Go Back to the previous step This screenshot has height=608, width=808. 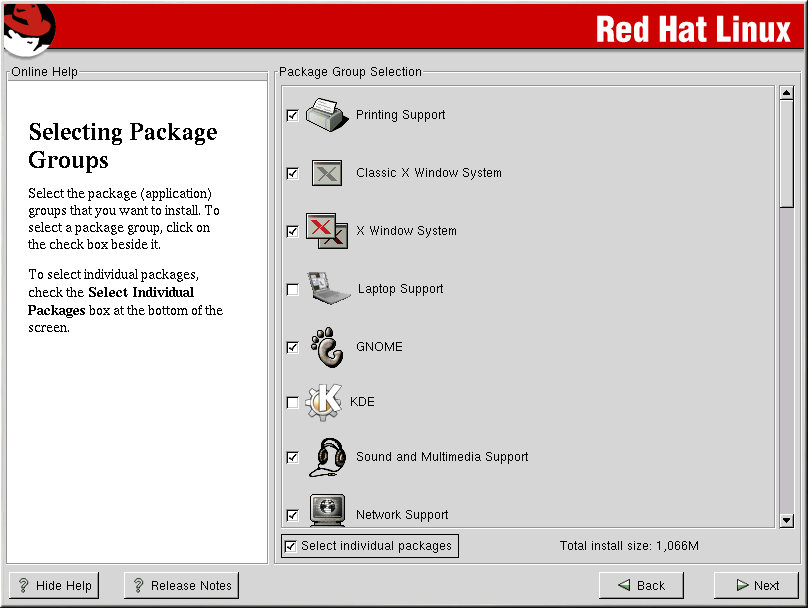[641, 585]
